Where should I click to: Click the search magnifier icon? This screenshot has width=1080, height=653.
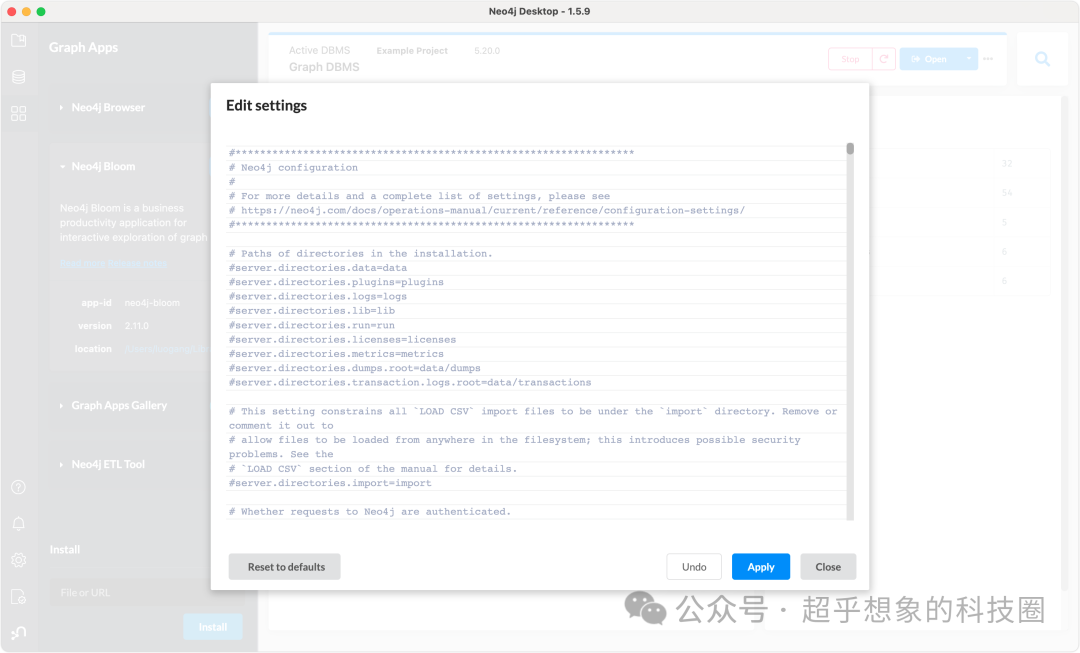(1042, 59)
